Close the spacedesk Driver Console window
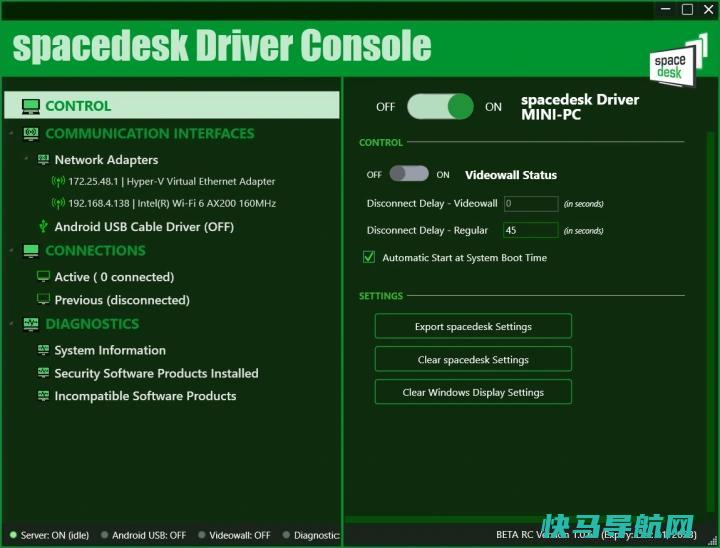Screen dimensions: 720x548 (709, 9)
